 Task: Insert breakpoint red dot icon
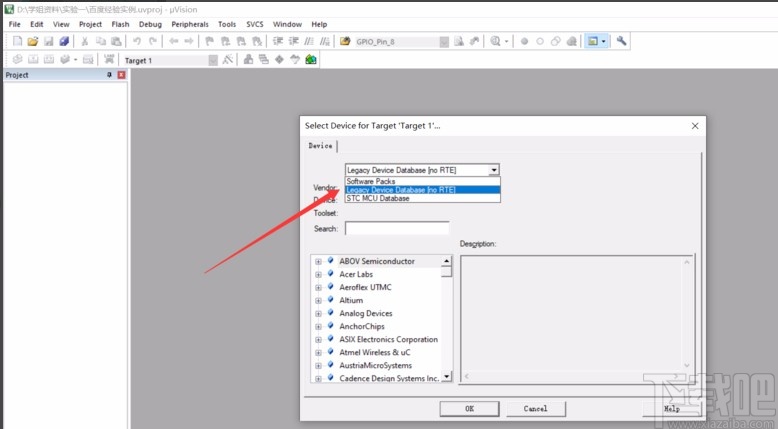pos(524,42)
